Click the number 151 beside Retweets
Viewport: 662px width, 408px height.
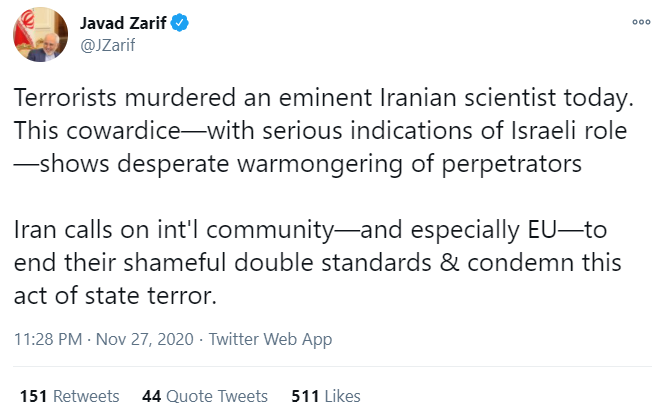coord(34,396)
